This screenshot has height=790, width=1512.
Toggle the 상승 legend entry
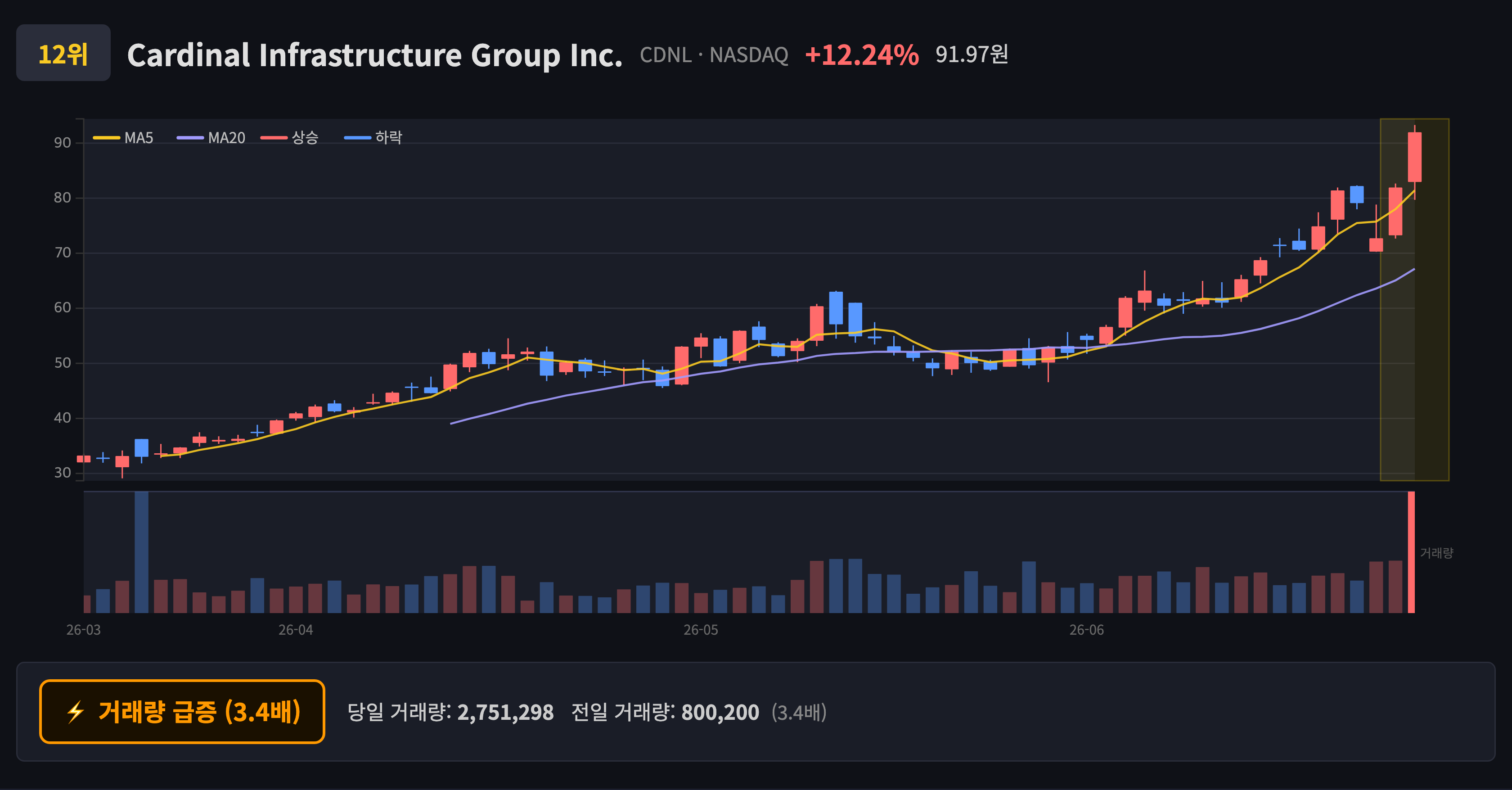(289, 138)
